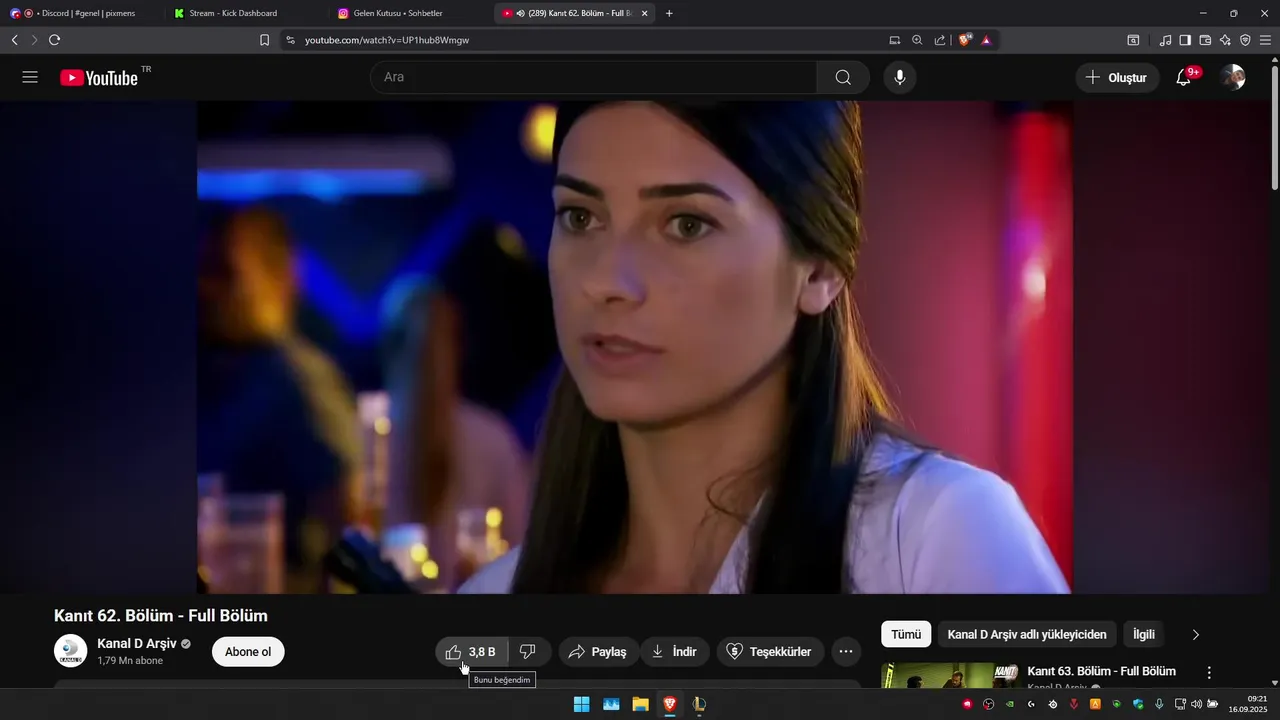
Task: Click the title Kanıt 62. Bölüm - Full Bölüm
Action: coord(161,616)
